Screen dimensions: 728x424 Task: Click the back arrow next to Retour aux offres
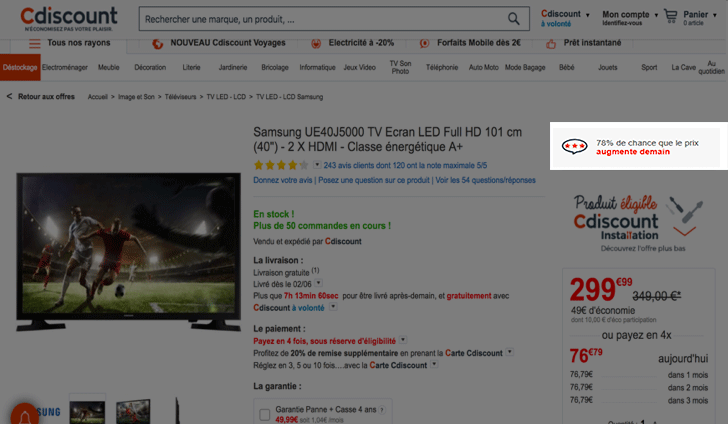(x=9, y=97)
